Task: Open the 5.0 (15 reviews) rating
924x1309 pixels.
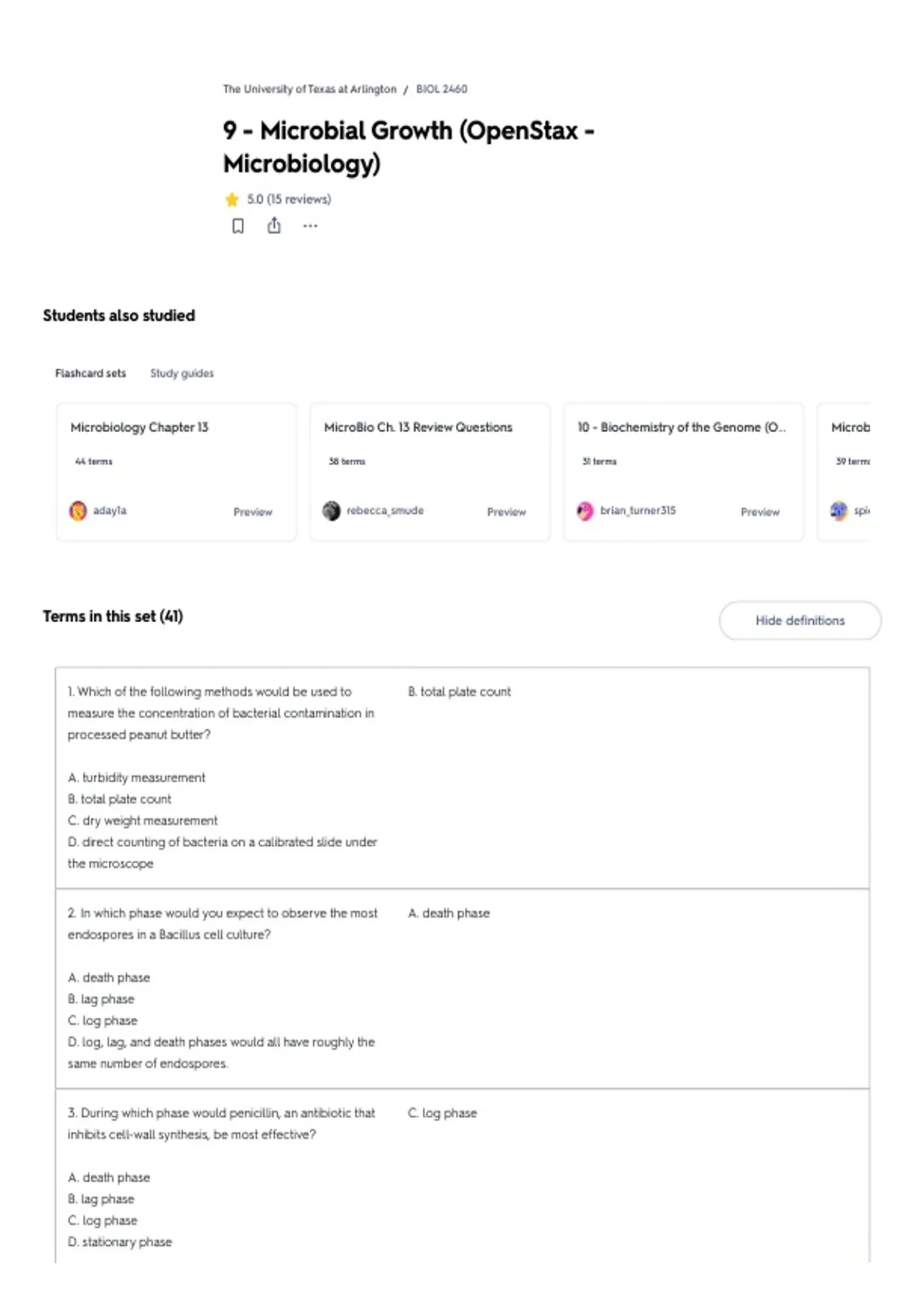Action: point(289,199)
